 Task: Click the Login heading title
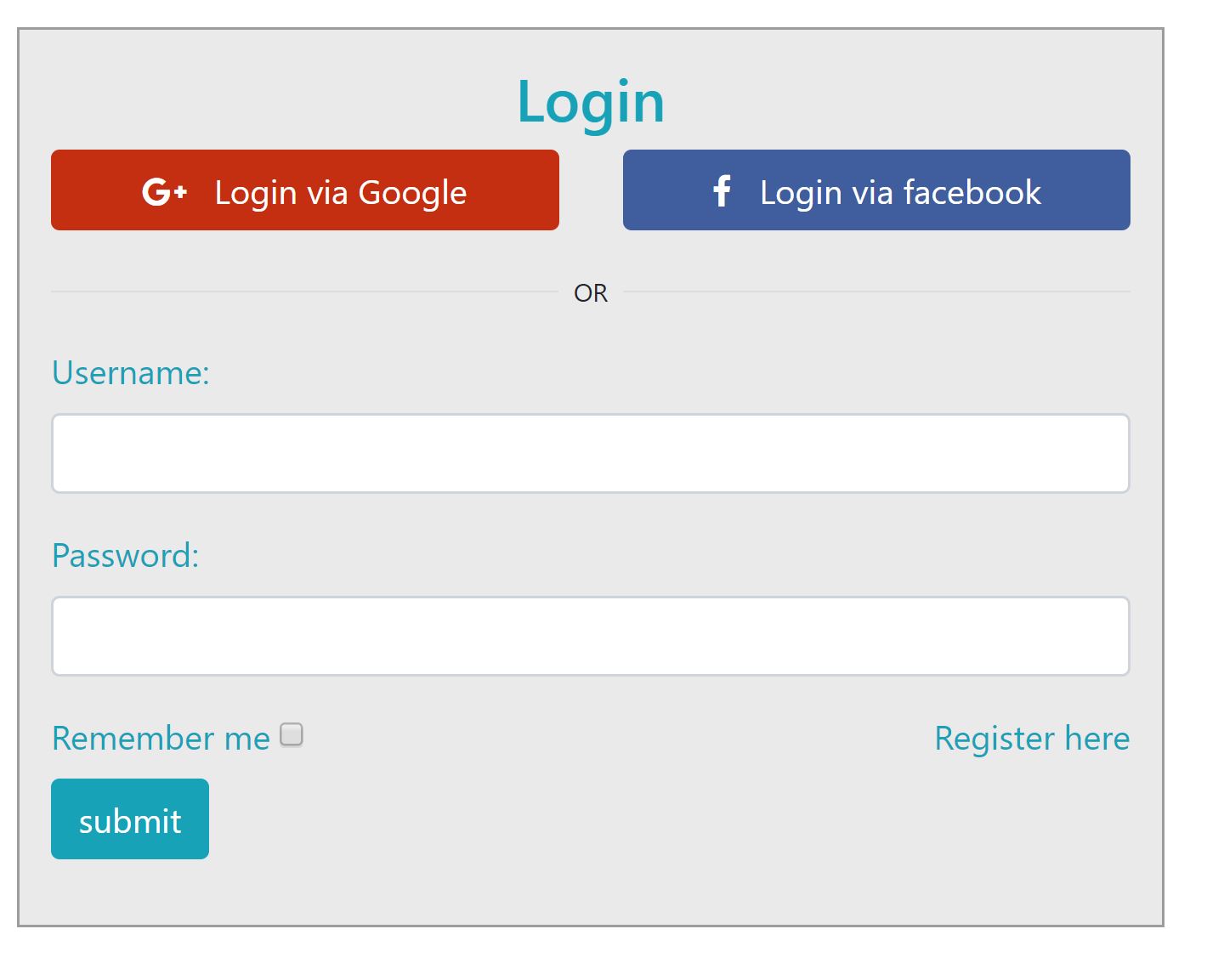[x=591, y=103]
